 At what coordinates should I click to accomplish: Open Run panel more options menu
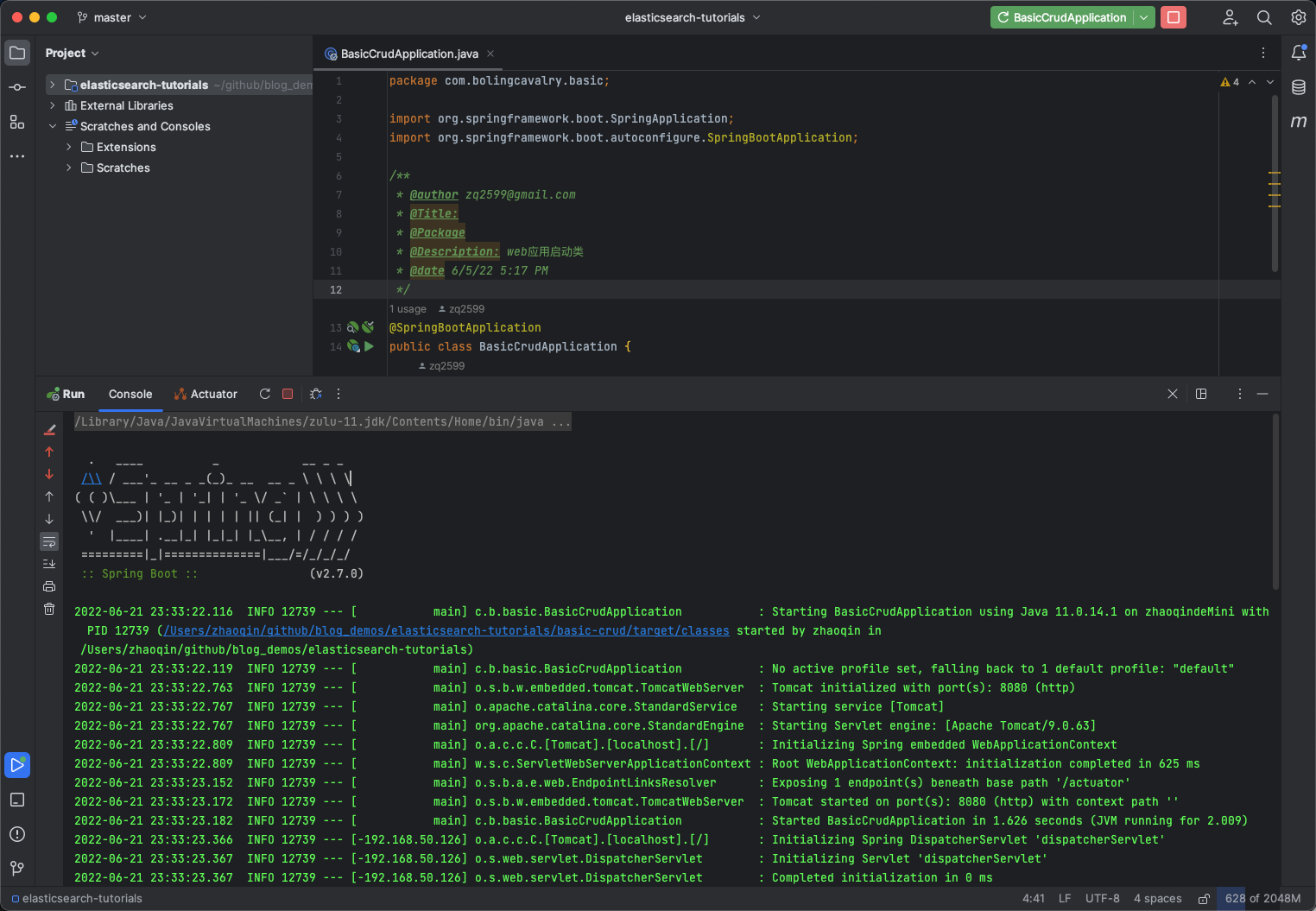pyautogui.click(x=338, y=394)
